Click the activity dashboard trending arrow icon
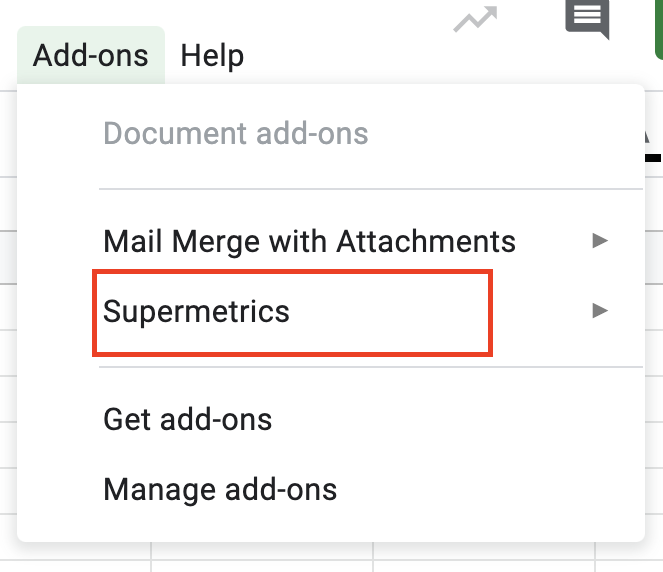 (x=475, y=19)
